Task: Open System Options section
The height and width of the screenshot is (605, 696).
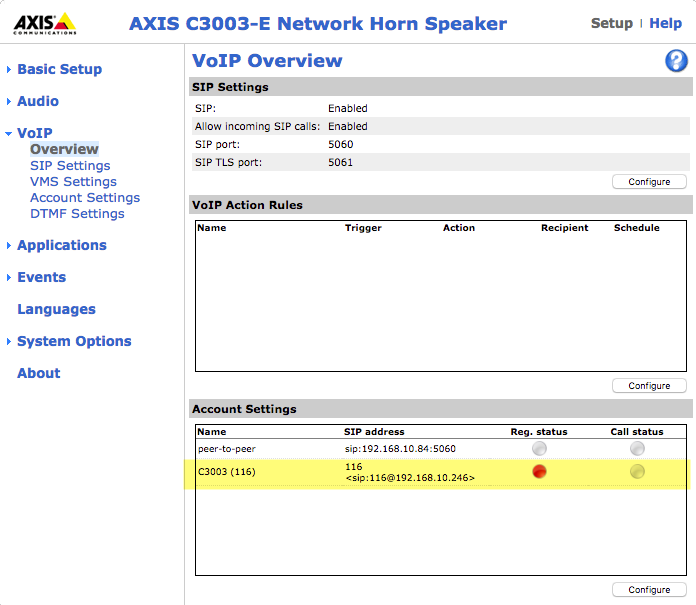Action: [74, 341]
